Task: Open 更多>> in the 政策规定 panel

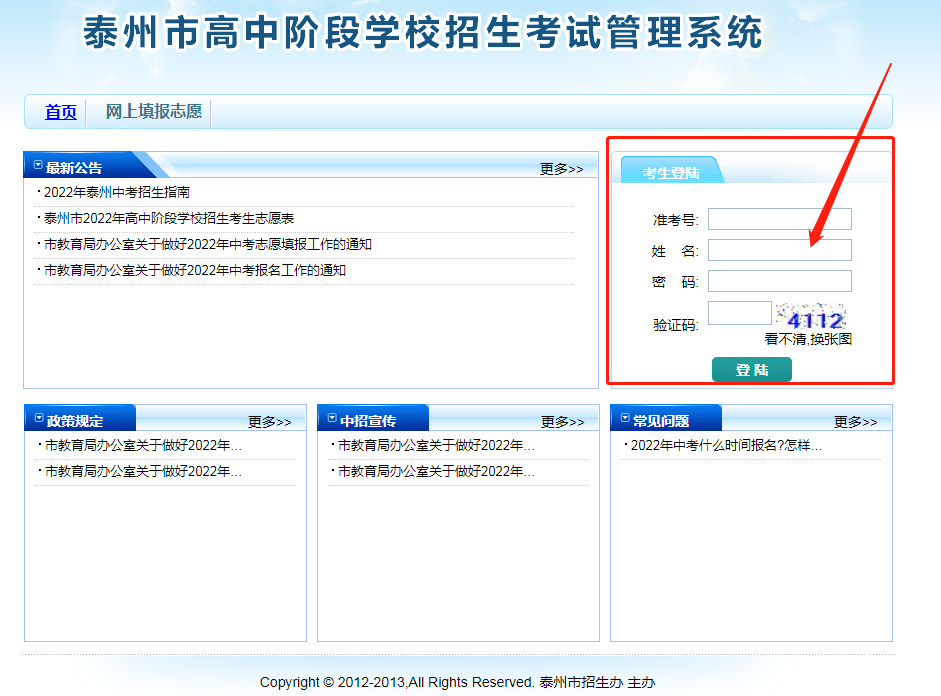Action: 269,422
